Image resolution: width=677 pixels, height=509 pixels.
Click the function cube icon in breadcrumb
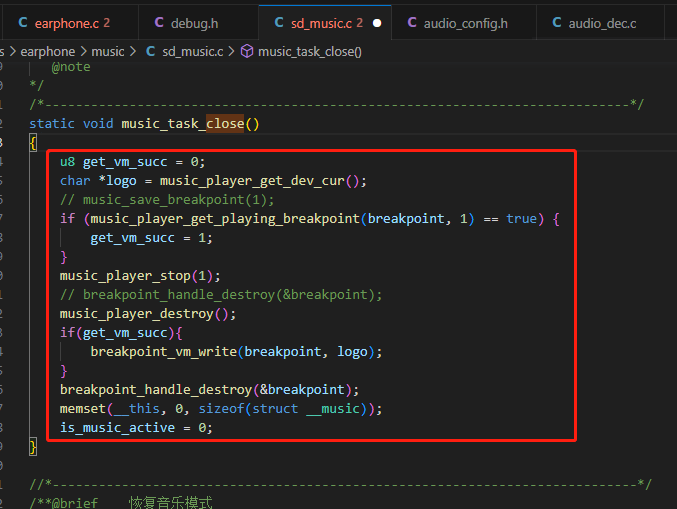[x=247, y=51]
